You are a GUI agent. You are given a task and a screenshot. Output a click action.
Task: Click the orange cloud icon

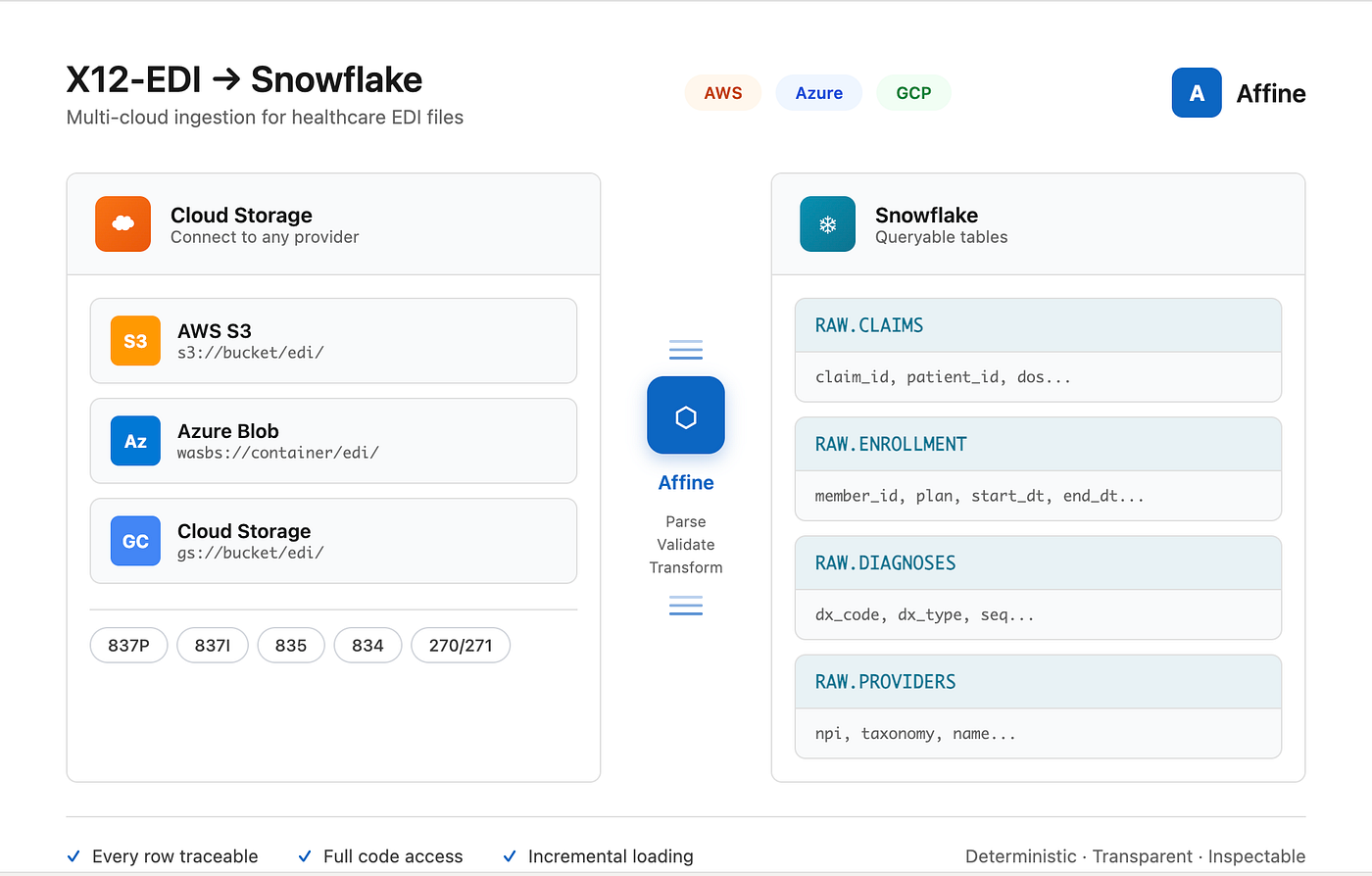122,224
